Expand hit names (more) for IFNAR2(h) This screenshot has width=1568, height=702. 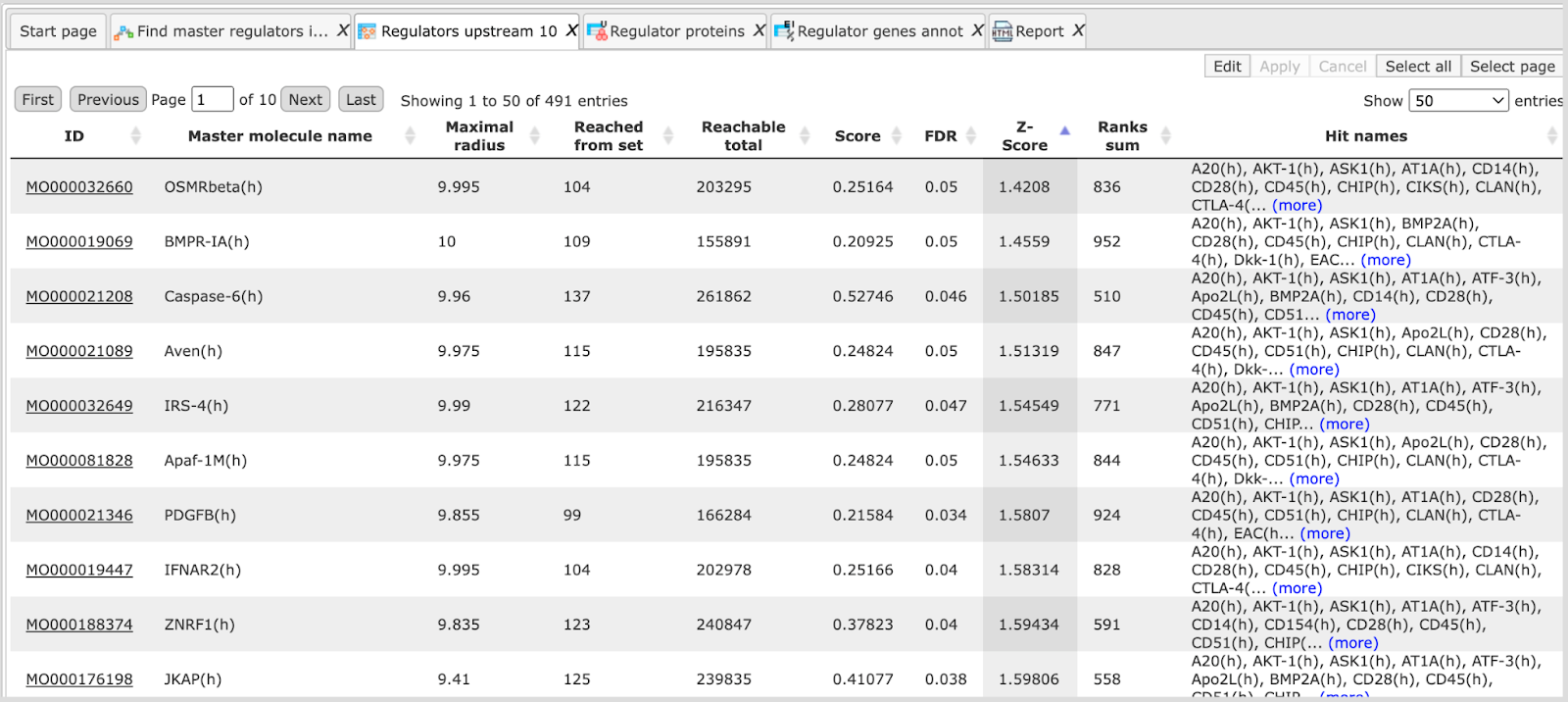pos(1298,588)
